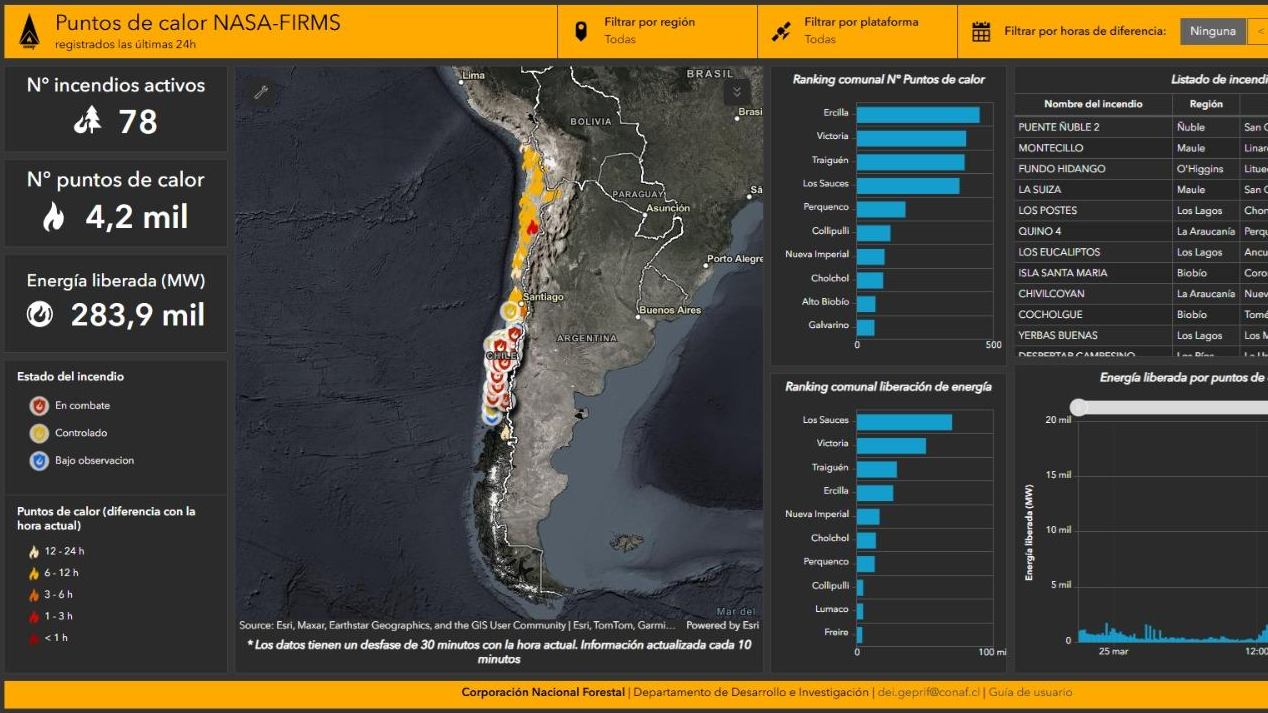The image size is (1268, 713).
Task: Click the map tools wrench icon
Action: point(262,93)
